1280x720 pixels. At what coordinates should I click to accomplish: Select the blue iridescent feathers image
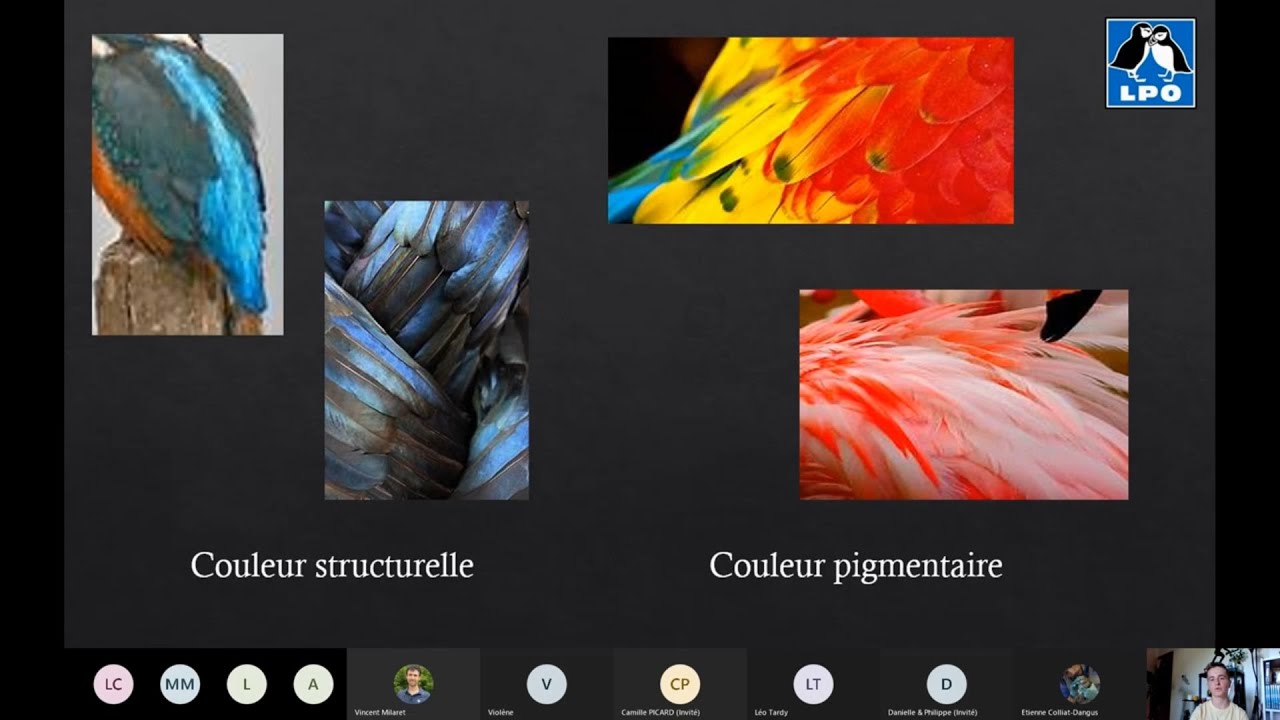tap(427, 350)
